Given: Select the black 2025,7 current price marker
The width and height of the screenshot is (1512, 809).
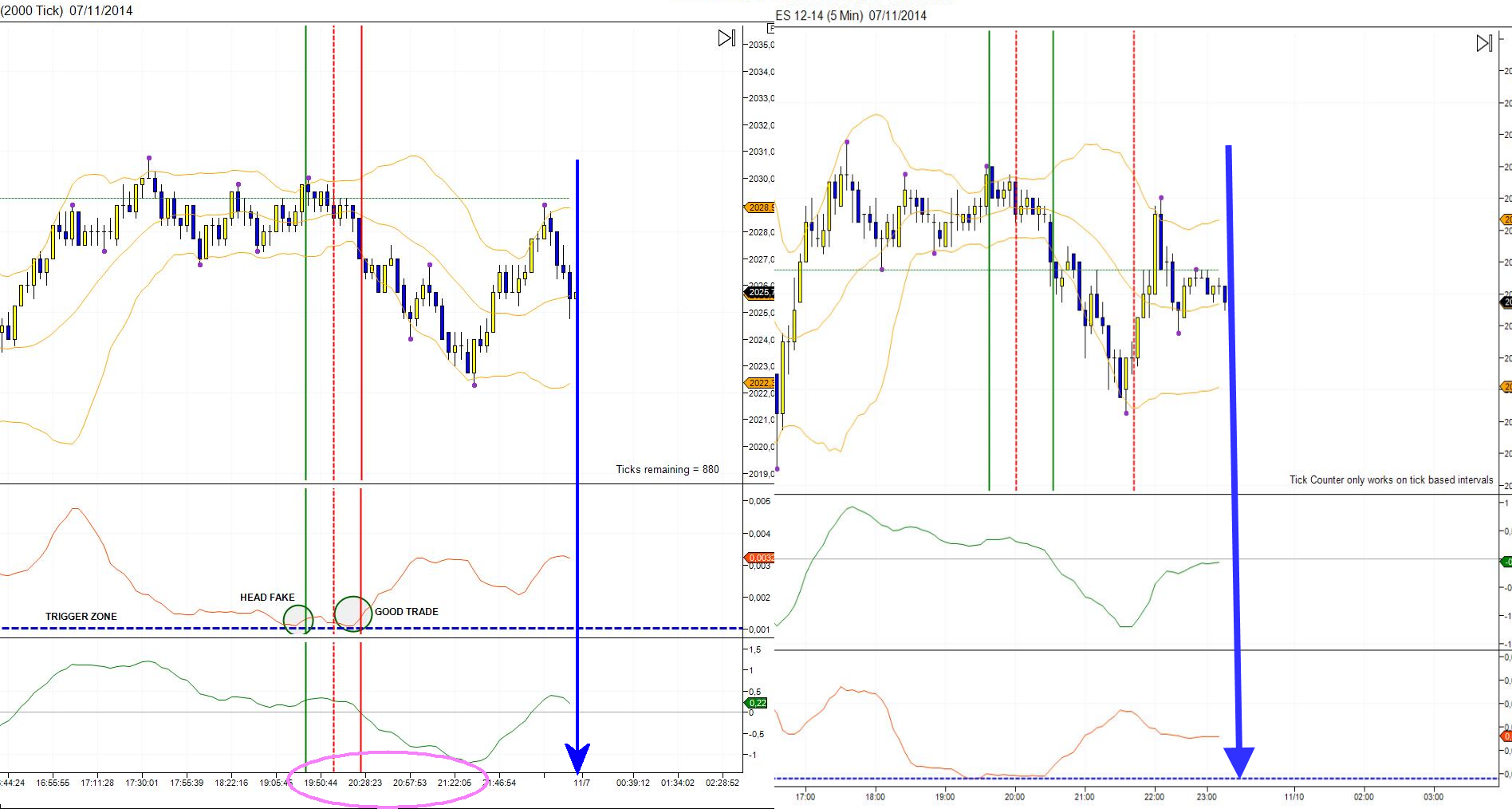Looking at the screenshot, I should tap(760, 293).
